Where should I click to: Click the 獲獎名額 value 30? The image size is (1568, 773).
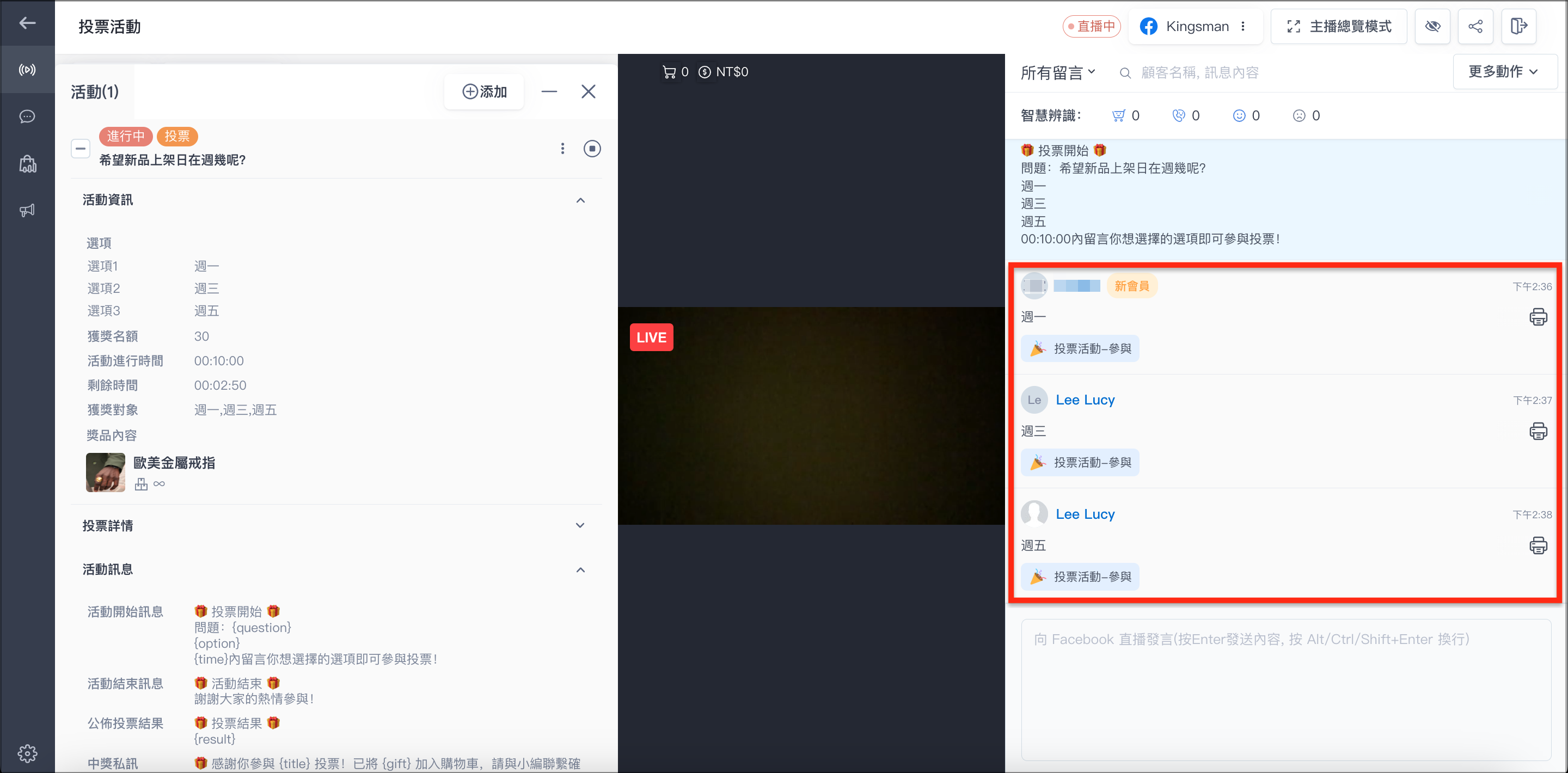[x=201, y=336]
